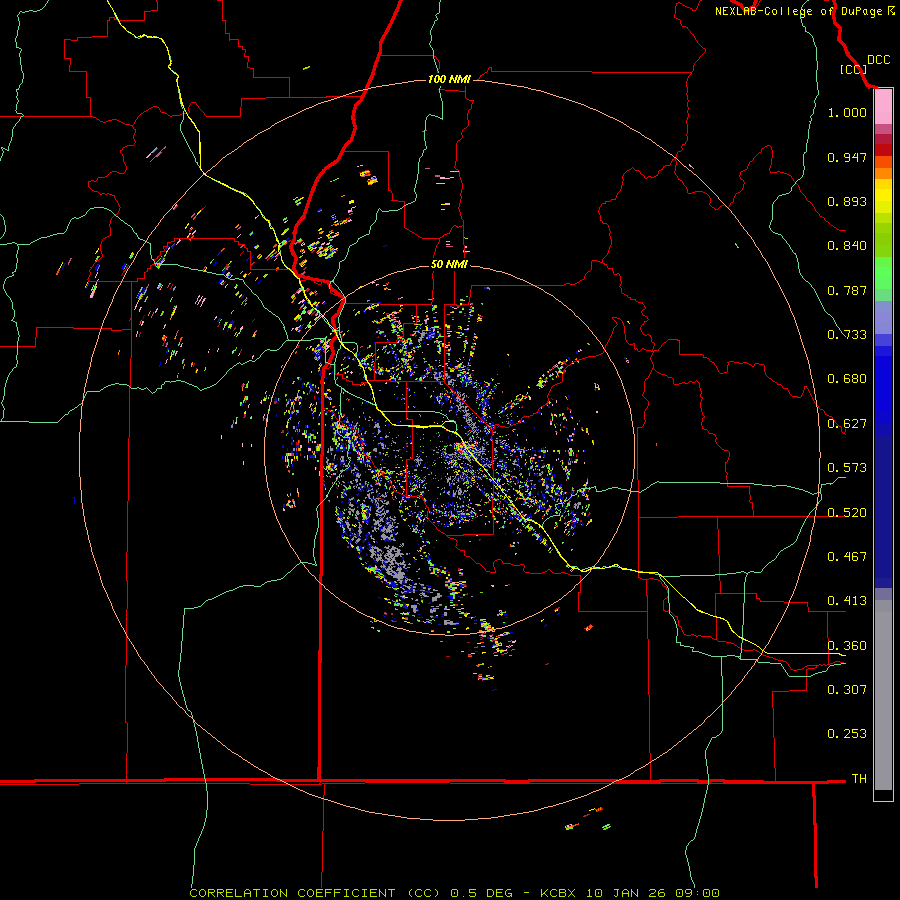Image resolution: width=900 pixels, height=900 pixels.
Task: Click the CORRELATION COEFFICIENT (CC) caption text
Action: click(x=315, y=893)
